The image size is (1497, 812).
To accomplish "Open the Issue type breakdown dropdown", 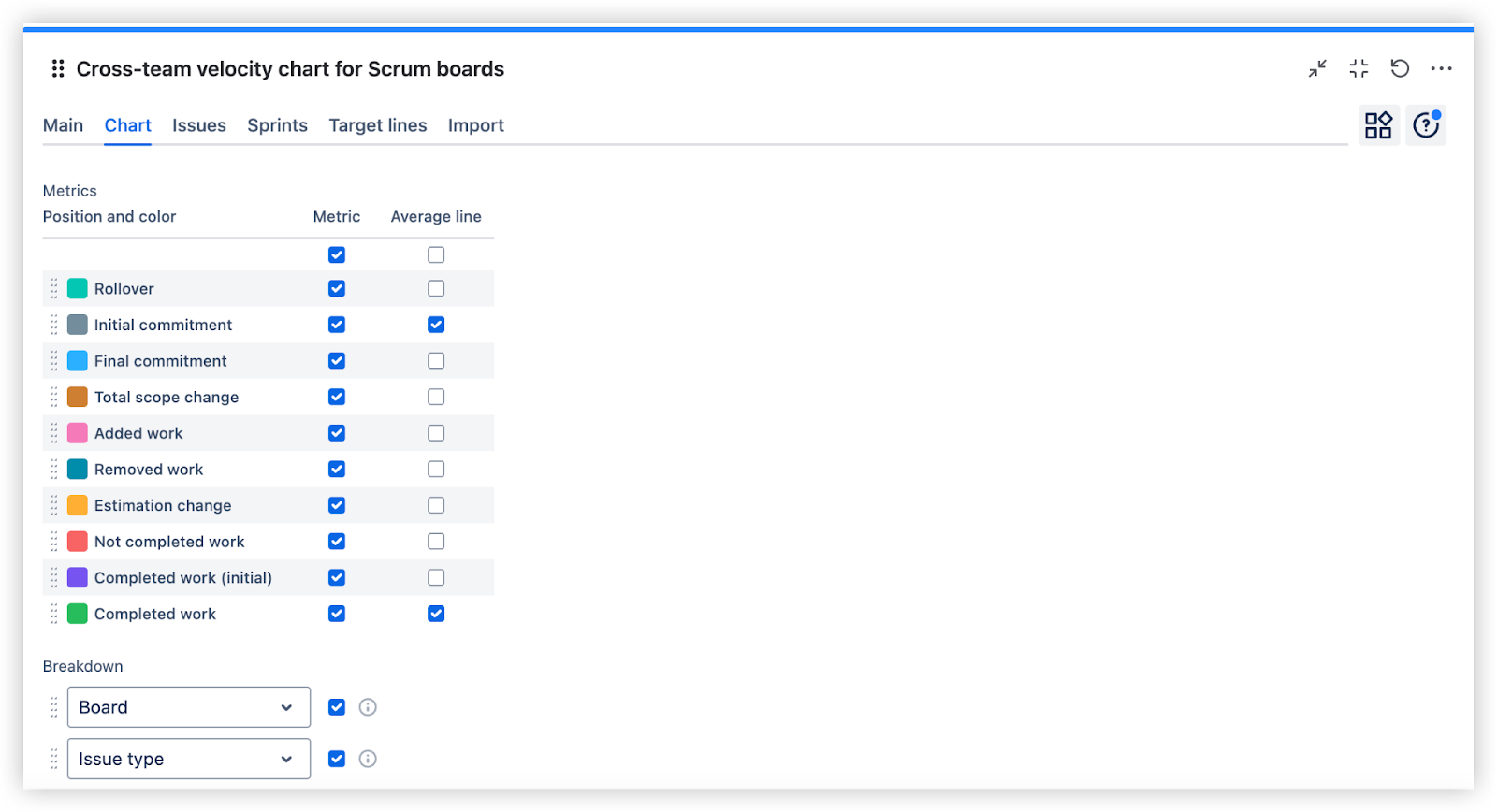I will [187, 759].
